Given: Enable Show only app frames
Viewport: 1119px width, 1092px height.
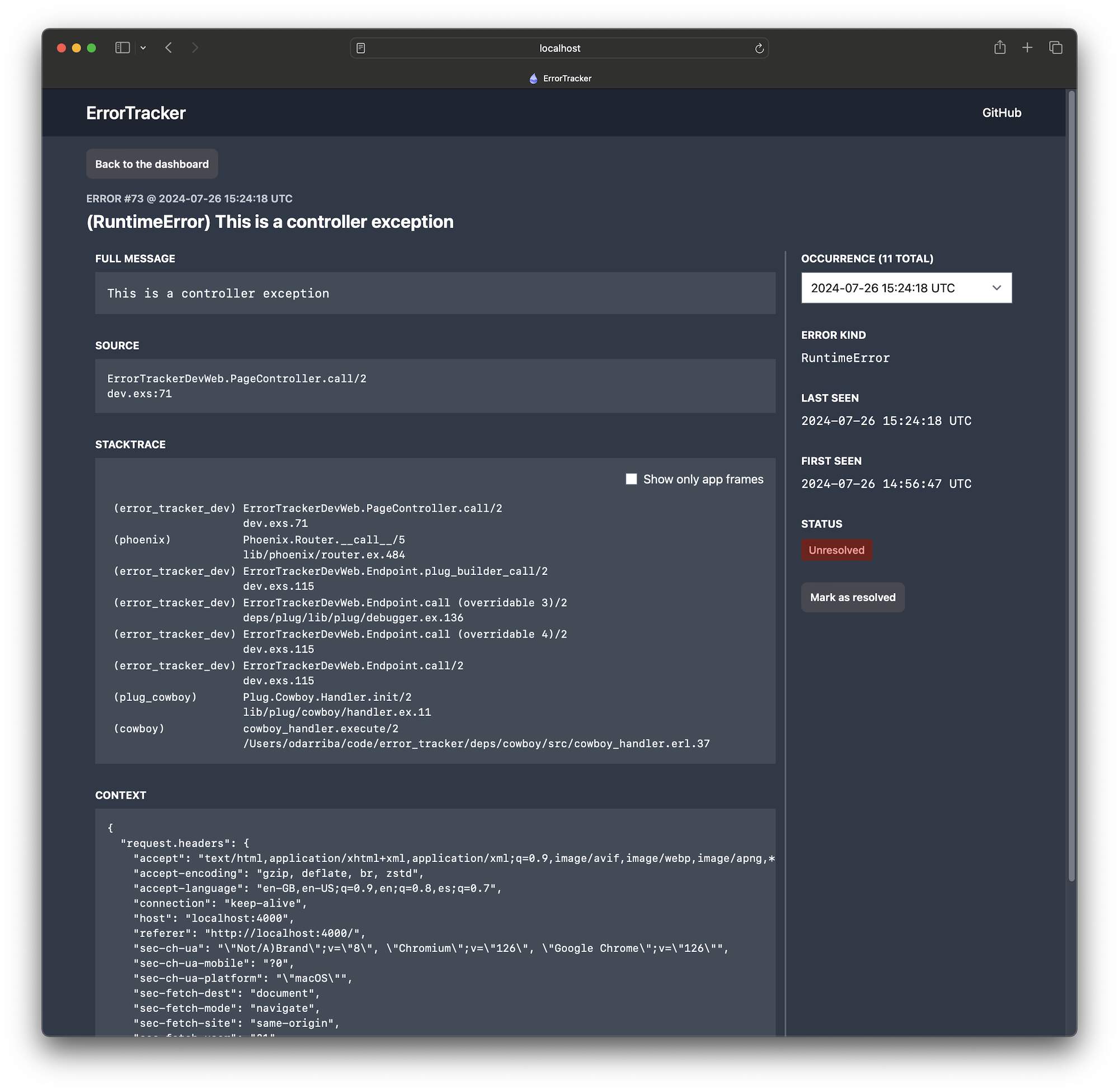Looking at the screenshot, I should tap(631, 479).
